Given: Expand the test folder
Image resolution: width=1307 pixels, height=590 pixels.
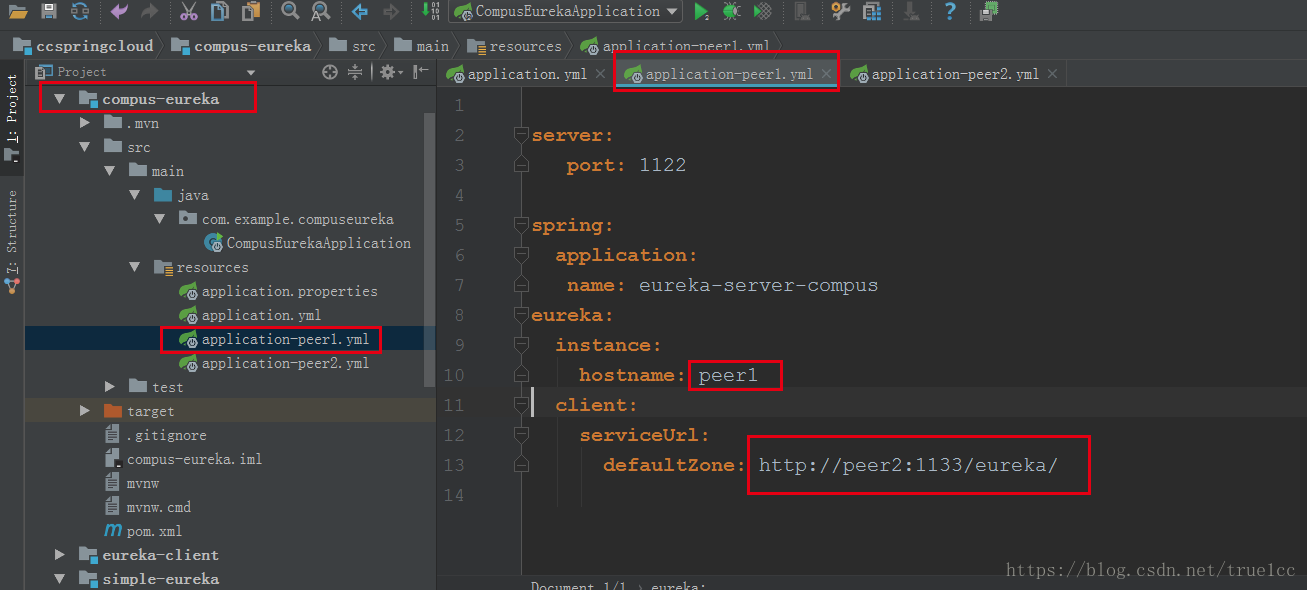Looking at the screenshot, I should pyautogui.click(x=110, y=387).
